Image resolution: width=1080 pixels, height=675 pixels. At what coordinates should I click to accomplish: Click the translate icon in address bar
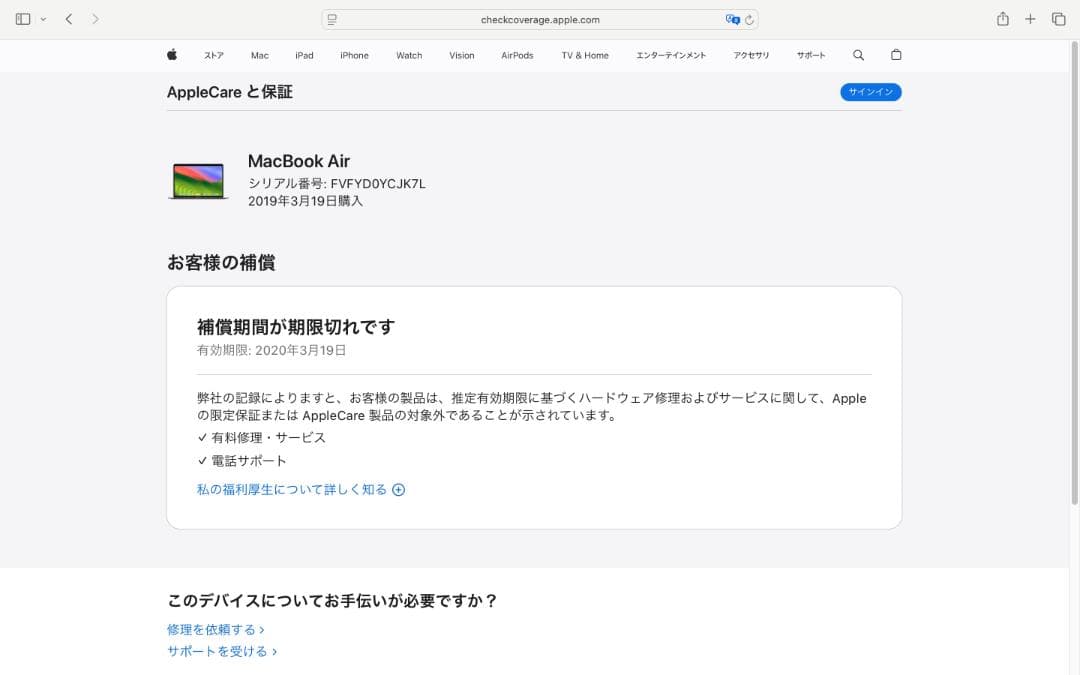732,19
